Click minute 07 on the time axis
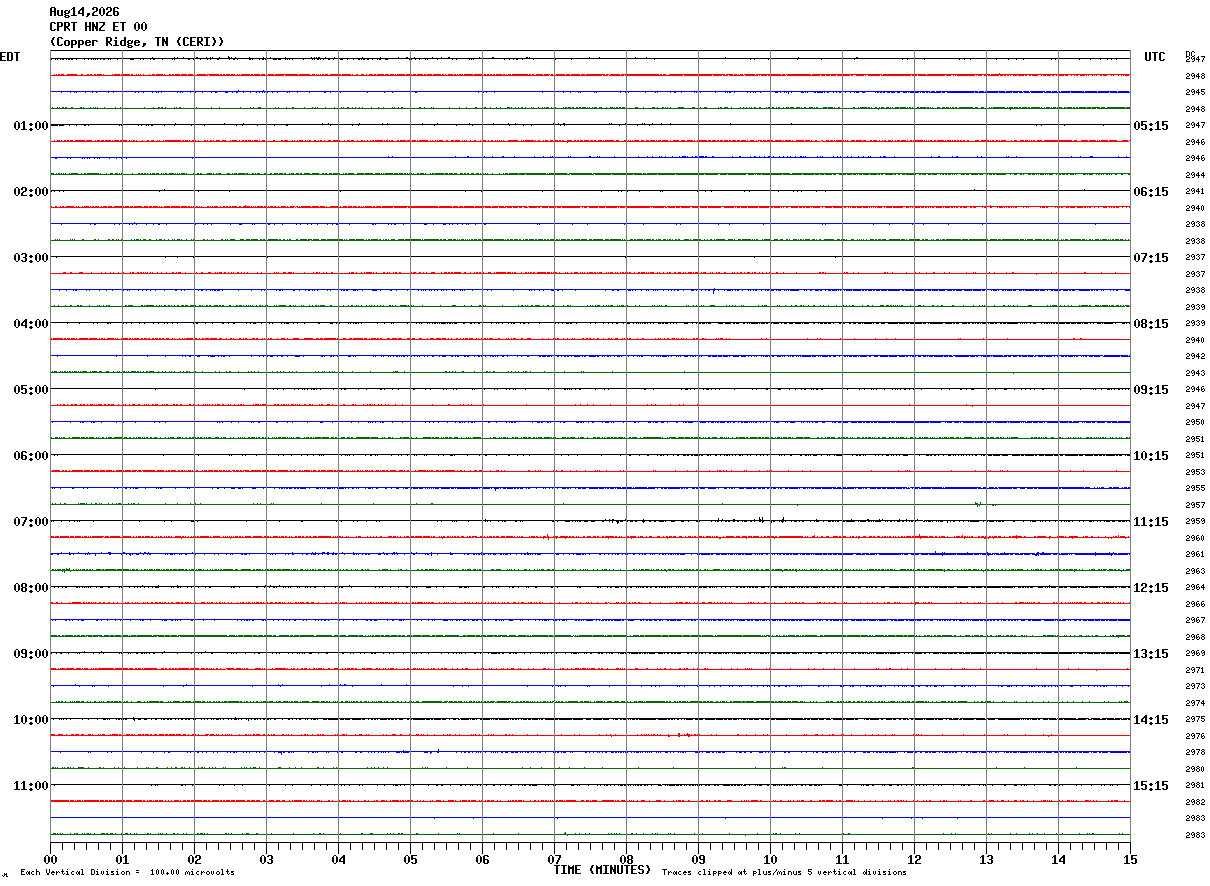The height and width of the screenshot is (886, 1210). coord(554,859)
